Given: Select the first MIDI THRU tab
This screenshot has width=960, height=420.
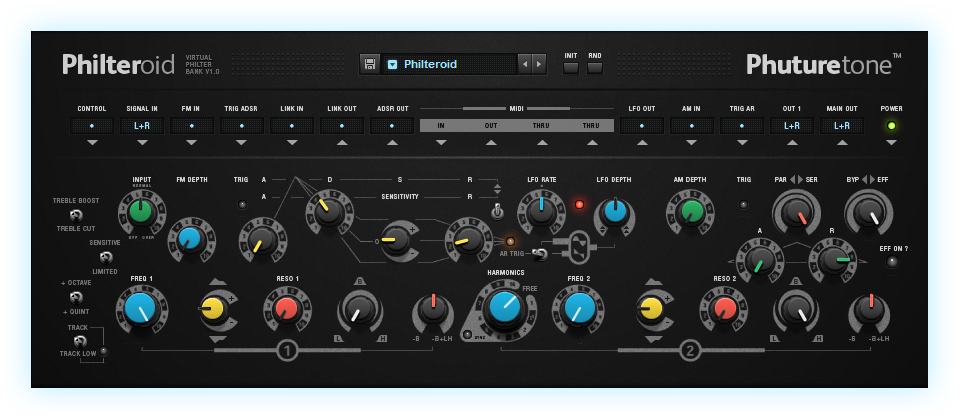Looking at the screenshot, I should click(x=541, y=126).
